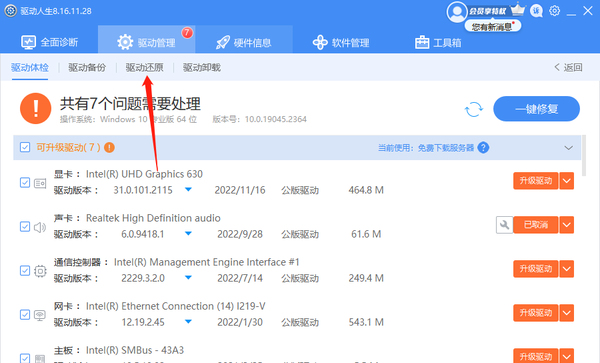Expand options arrow for Ethernet upgrade button

pos(567,313)
